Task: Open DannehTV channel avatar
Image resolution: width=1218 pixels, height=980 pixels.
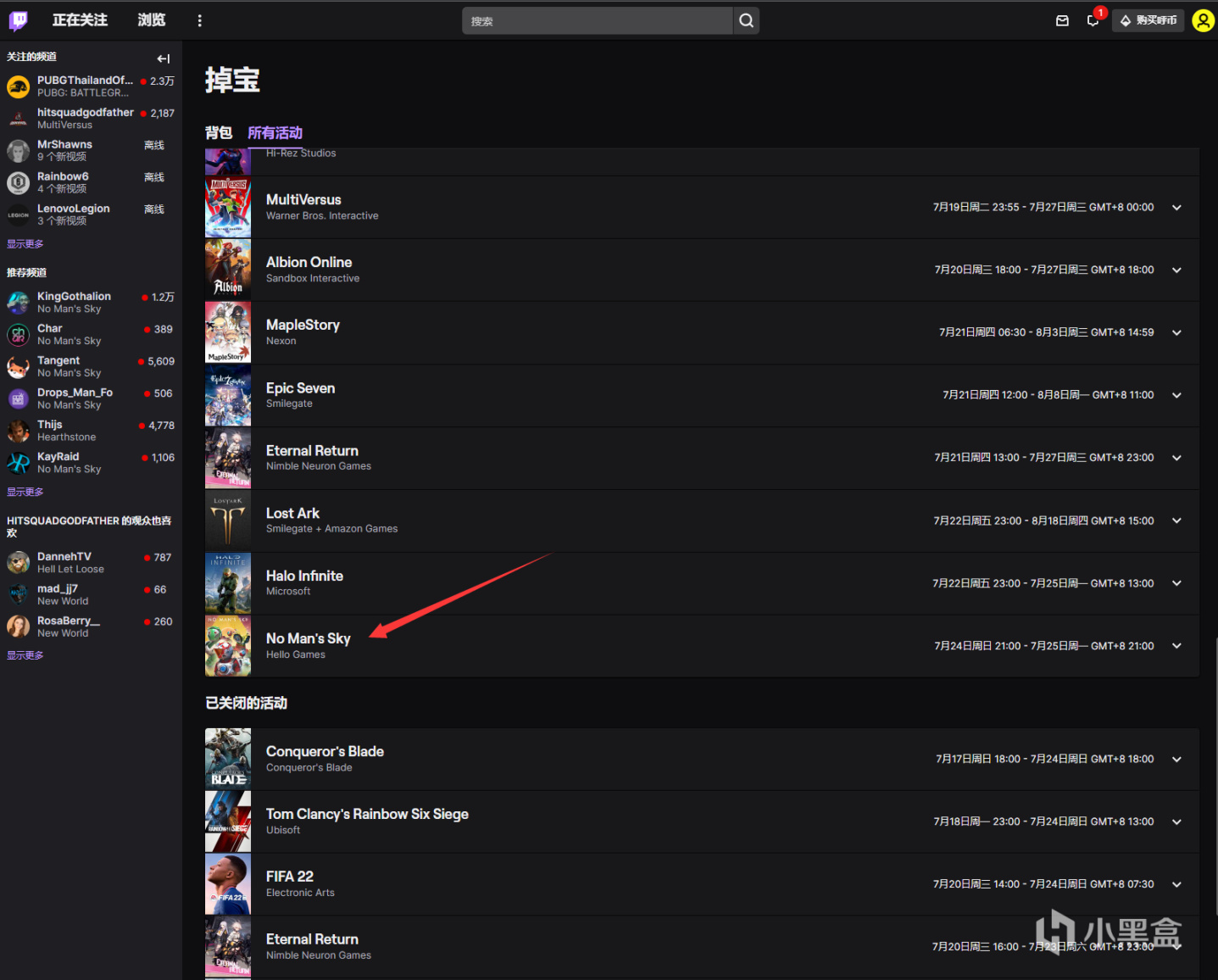Action: 19,563
